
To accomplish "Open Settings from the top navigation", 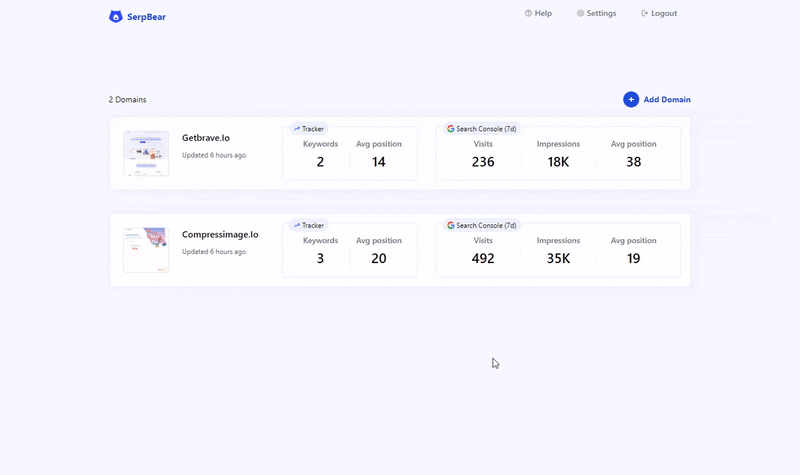I will coord(596,13).
